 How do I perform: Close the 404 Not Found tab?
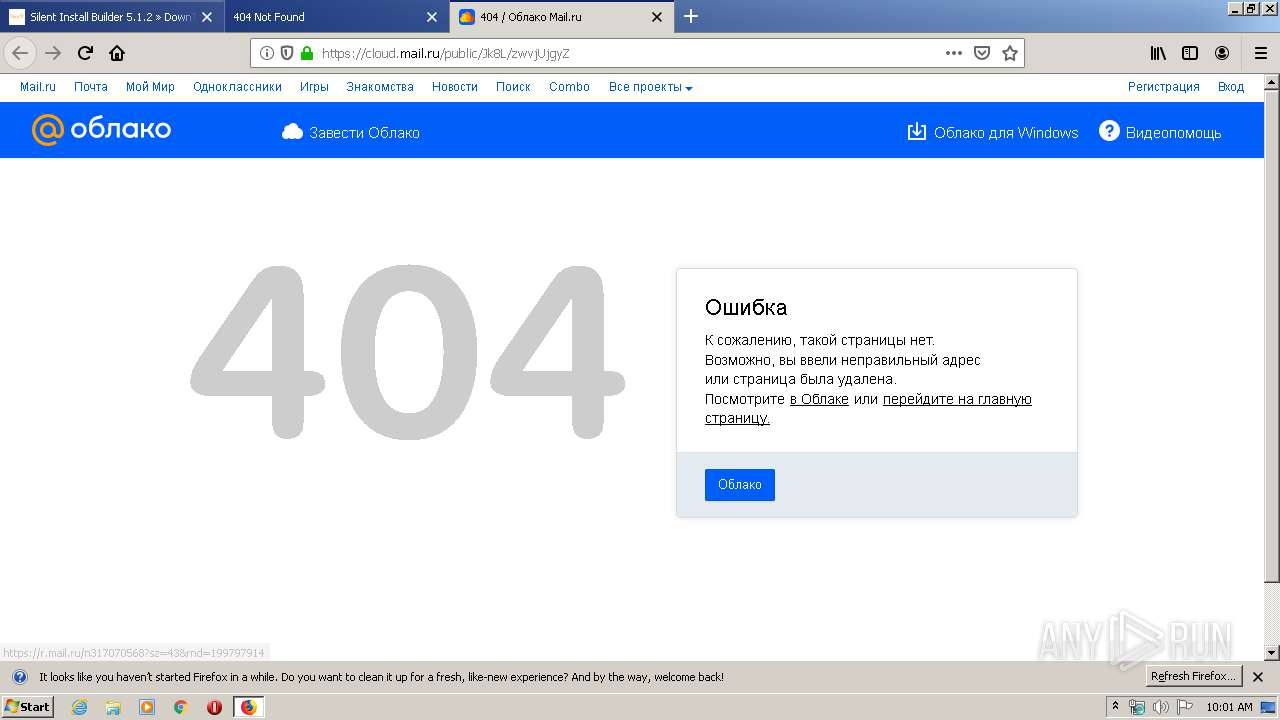(x=432, y=17)
